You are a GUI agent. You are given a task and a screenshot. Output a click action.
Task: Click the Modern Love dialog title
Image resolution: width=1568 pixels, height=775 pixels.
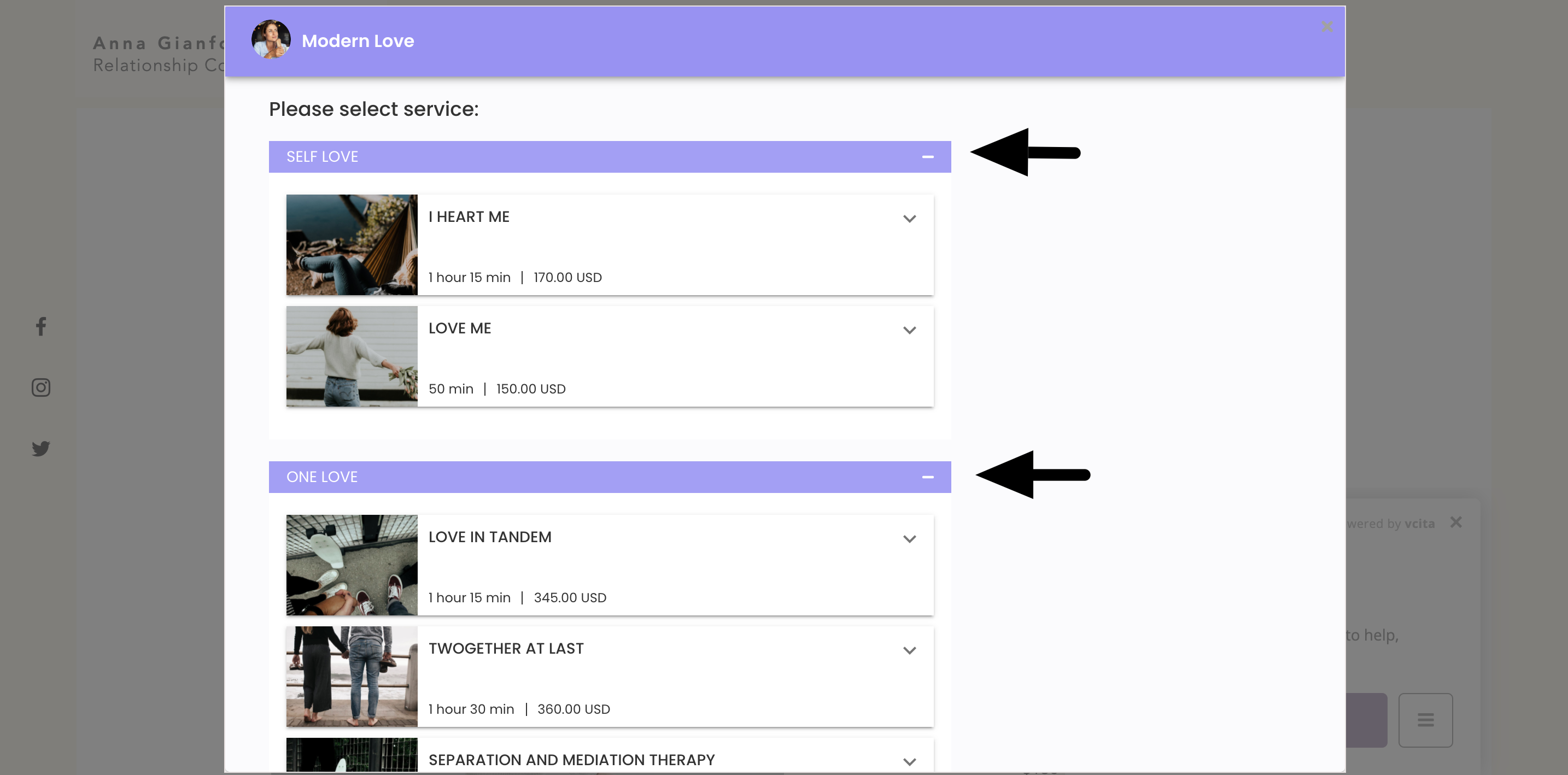358,41
